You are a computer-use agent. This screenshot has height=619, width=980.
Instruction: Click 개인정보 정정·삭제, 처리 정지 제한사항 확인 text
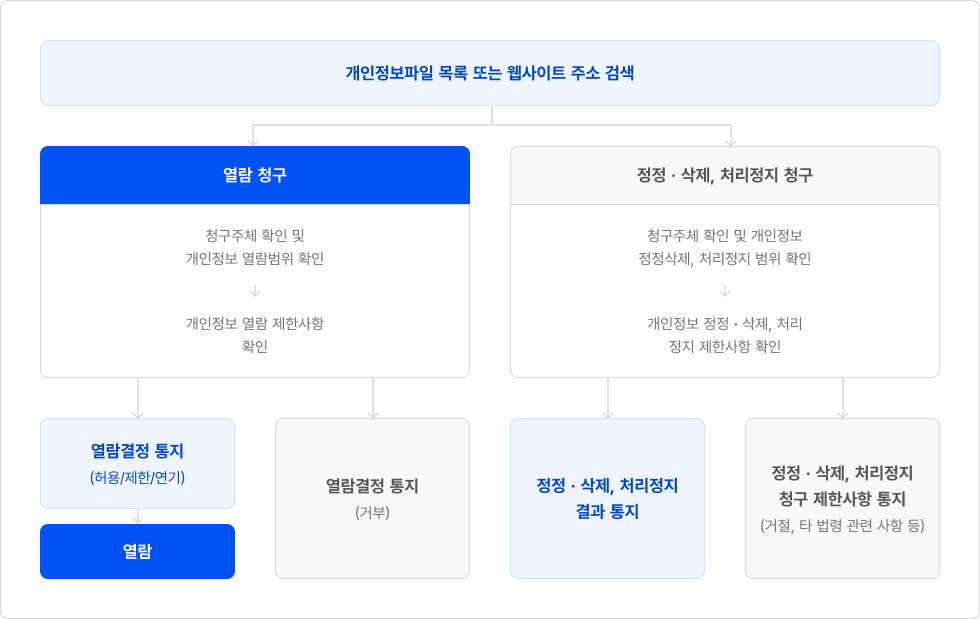pos(725,335)
